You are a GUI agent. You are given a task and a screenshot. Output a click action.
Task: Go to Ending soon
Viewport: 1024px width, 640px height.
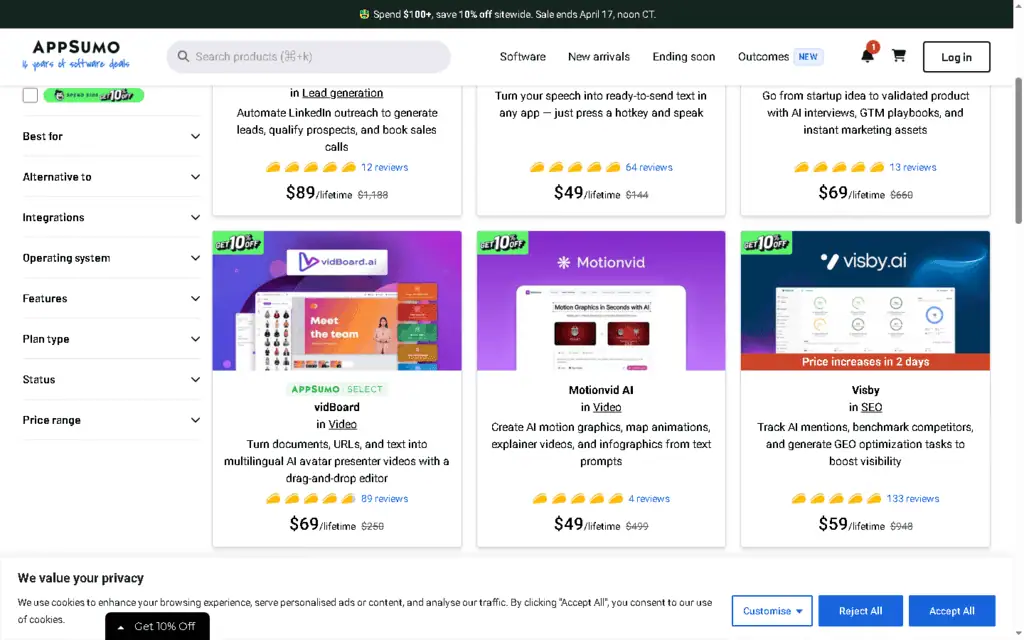684,57
